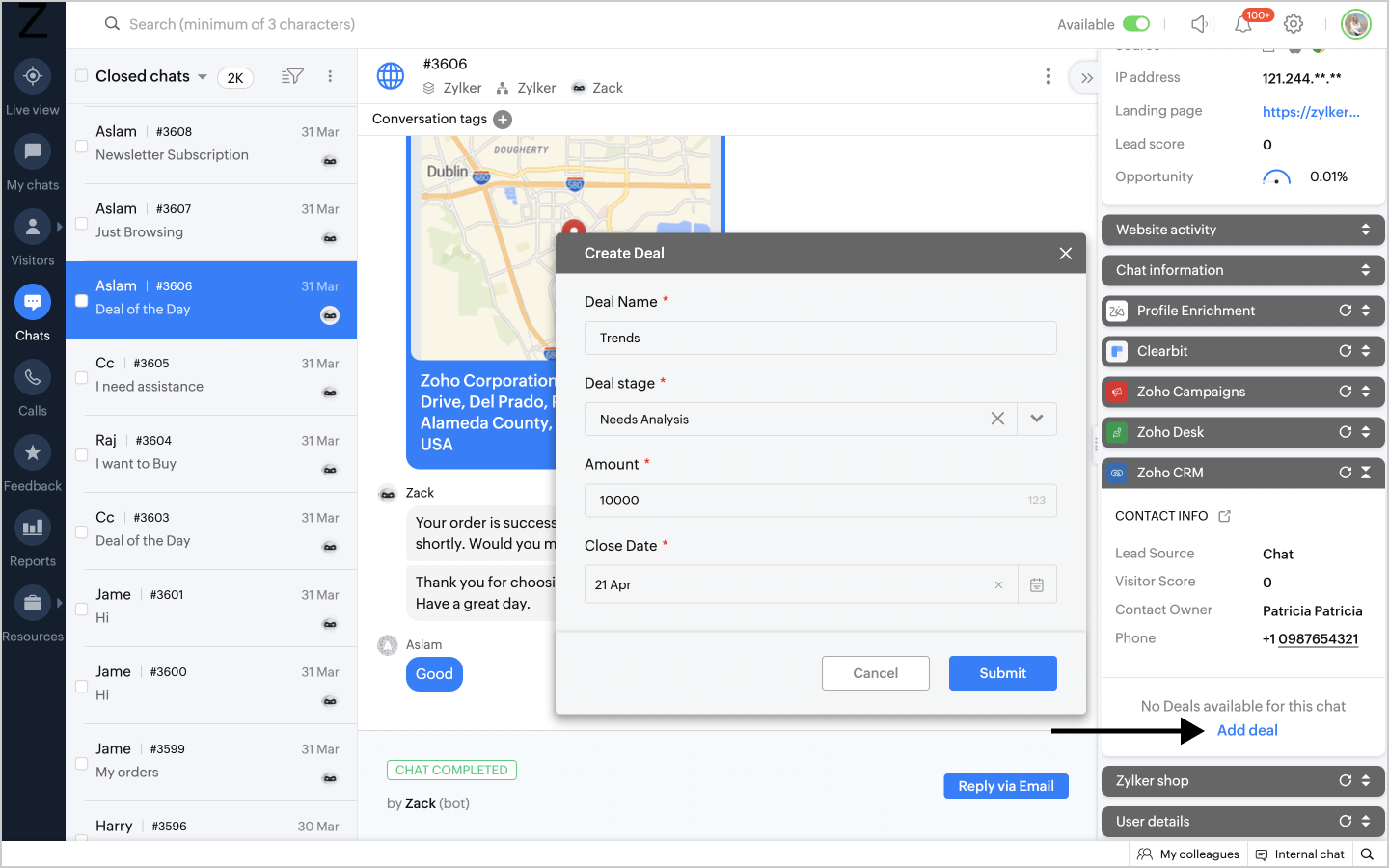Click Reply via Email button
This screenshot has height=868, width=1389.
pos(1006,786)
